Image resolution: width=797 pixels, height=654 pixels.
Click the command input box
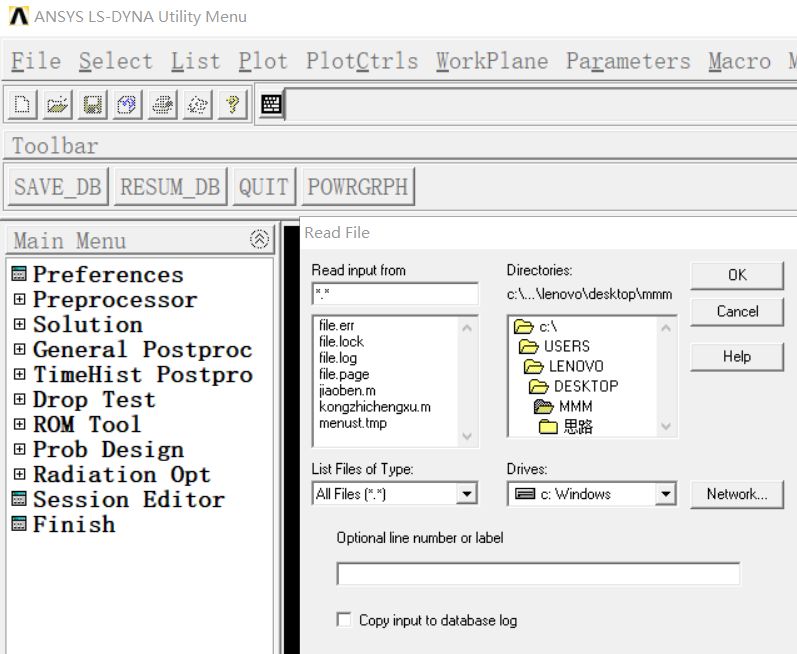coord(541,105)
